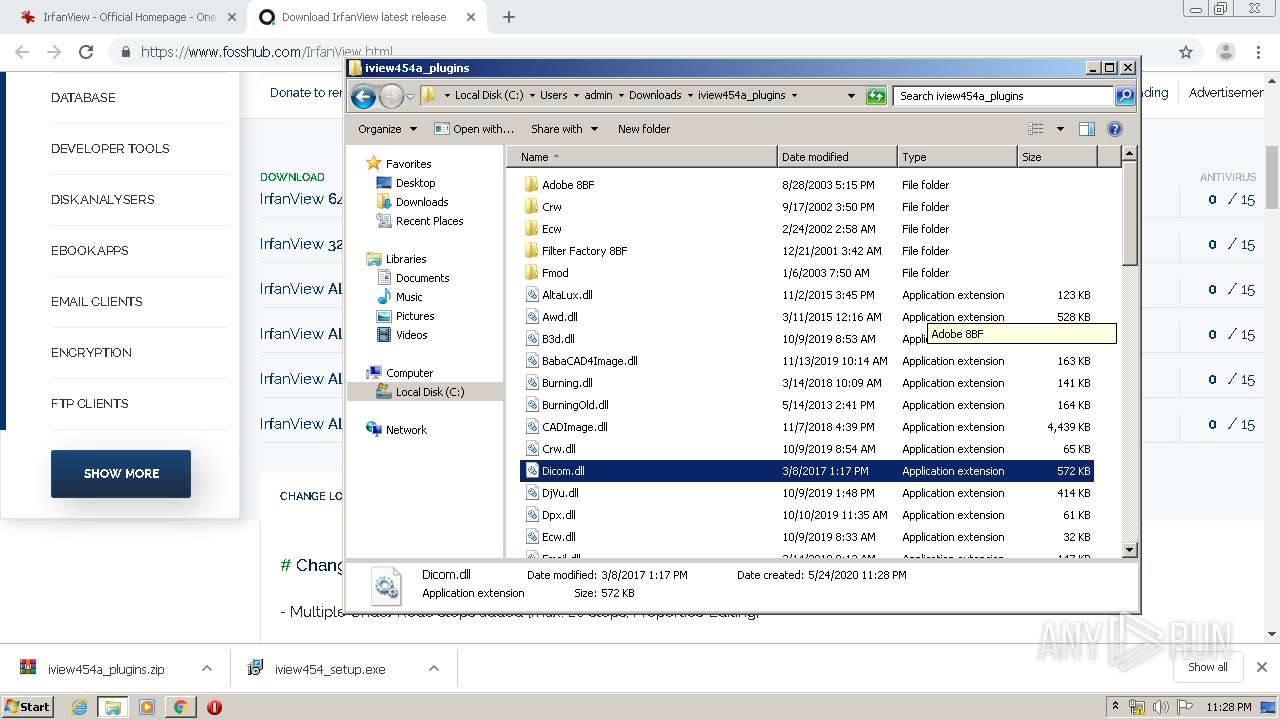The image size is (1280, 720).
Task: Open DEVELOPER TOOLS category on FossHub
Action: [x=110, y=149]
